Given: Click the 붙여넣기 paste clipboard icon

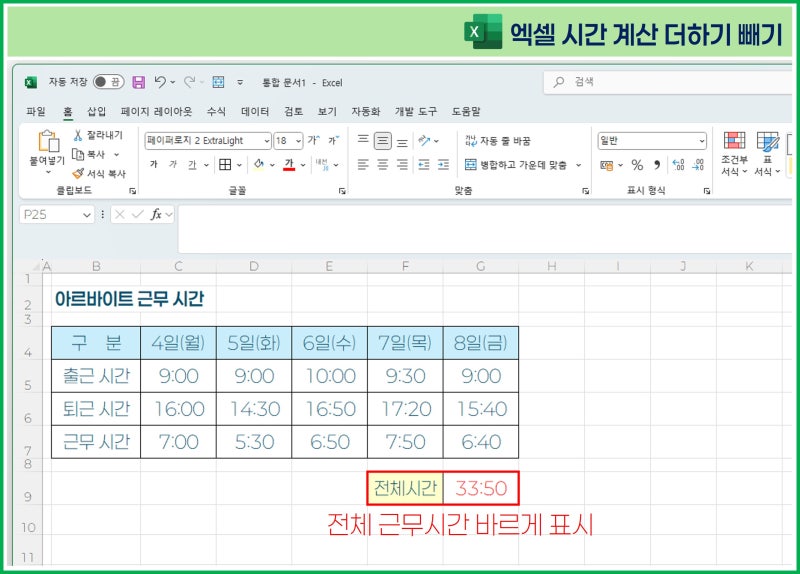Looking at the screenshot, I should click(x=49, y=141).
